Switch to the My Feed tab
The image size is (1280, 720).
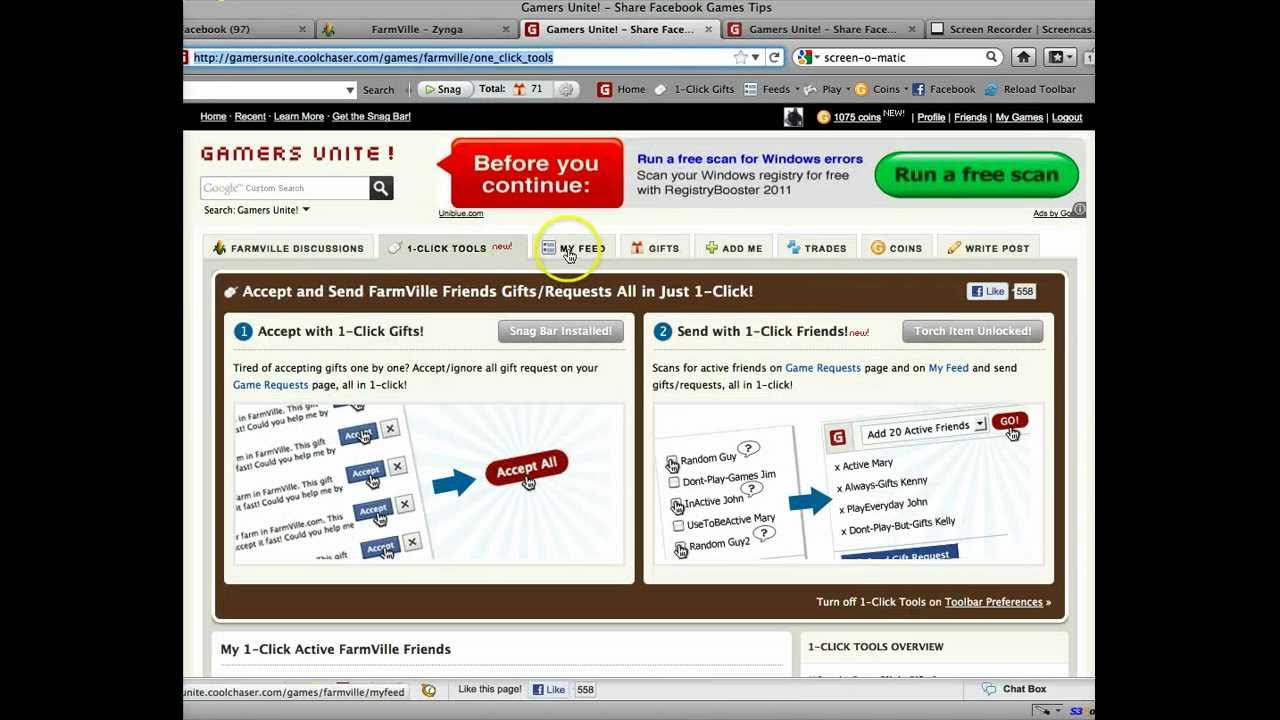coord(574,248)
